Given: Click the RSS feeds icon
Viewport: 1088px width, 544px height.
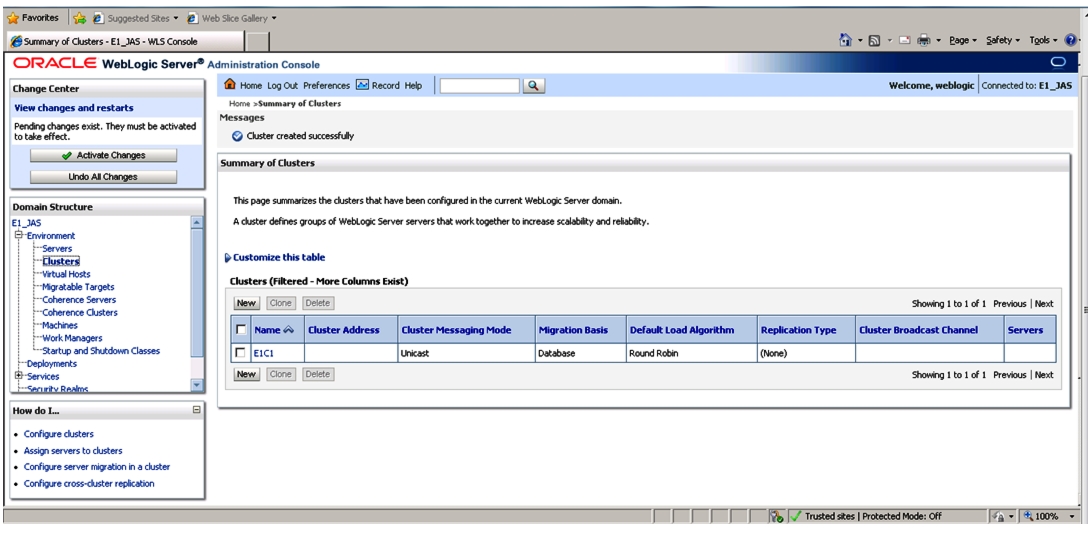Looking at the screenshot, I should (x=875, y=40).
